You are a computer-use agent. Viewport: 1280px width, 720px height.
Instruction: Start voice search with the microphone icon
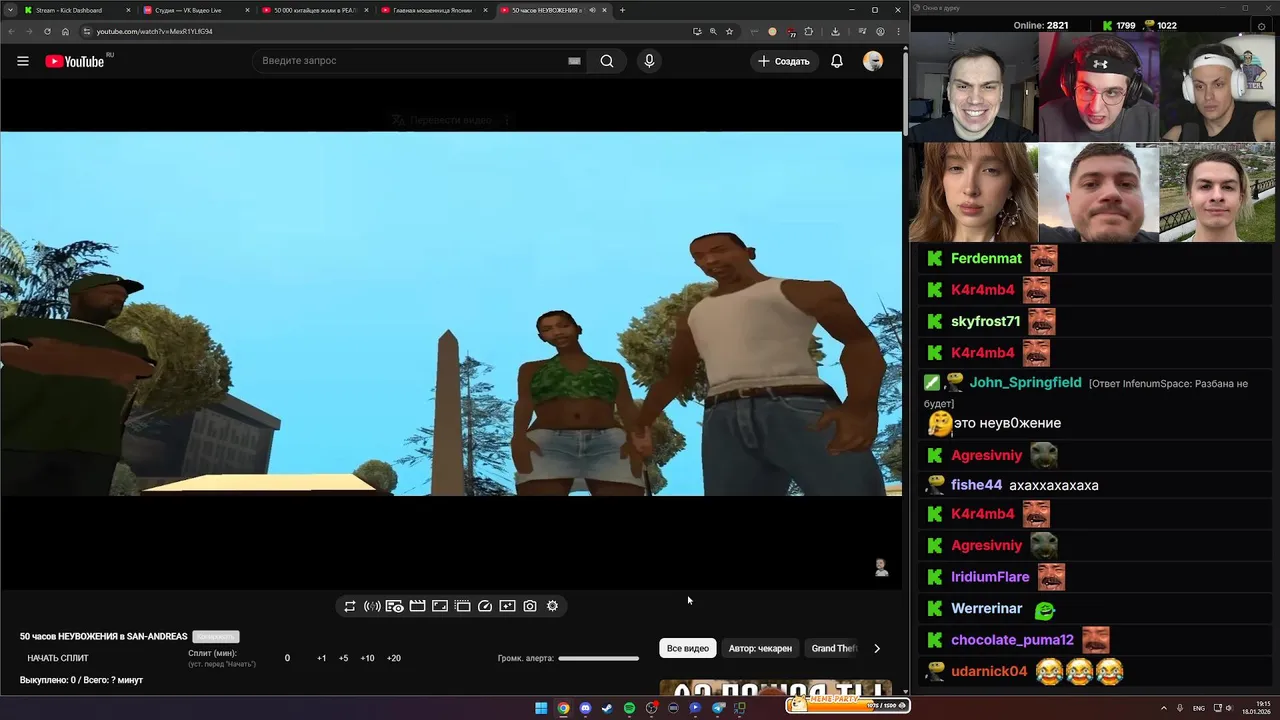click(649, 61)
